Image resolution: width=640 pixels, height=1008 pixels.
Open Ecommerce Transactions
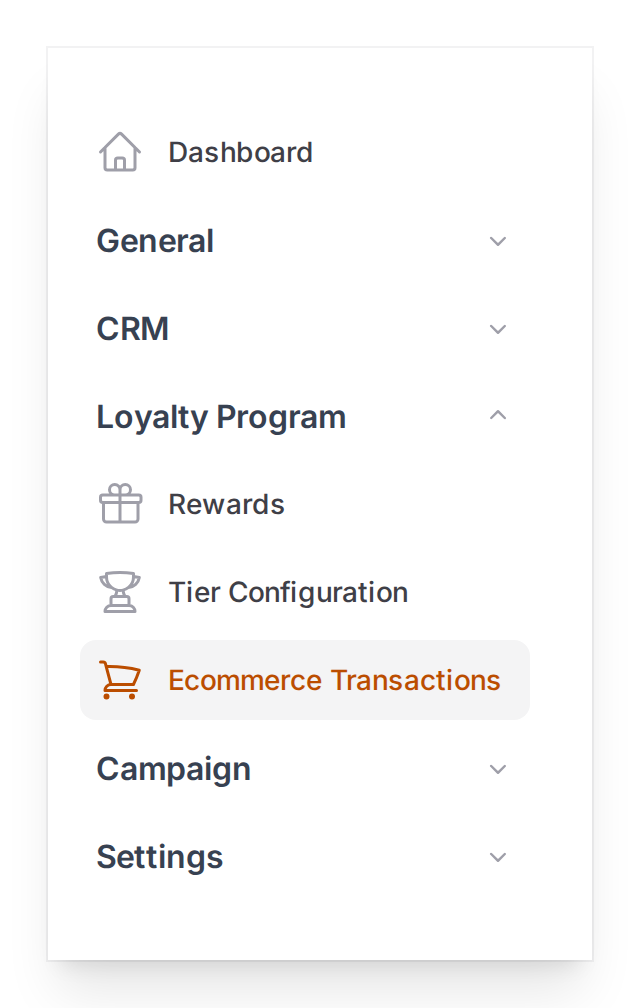[x=333, y=679]
